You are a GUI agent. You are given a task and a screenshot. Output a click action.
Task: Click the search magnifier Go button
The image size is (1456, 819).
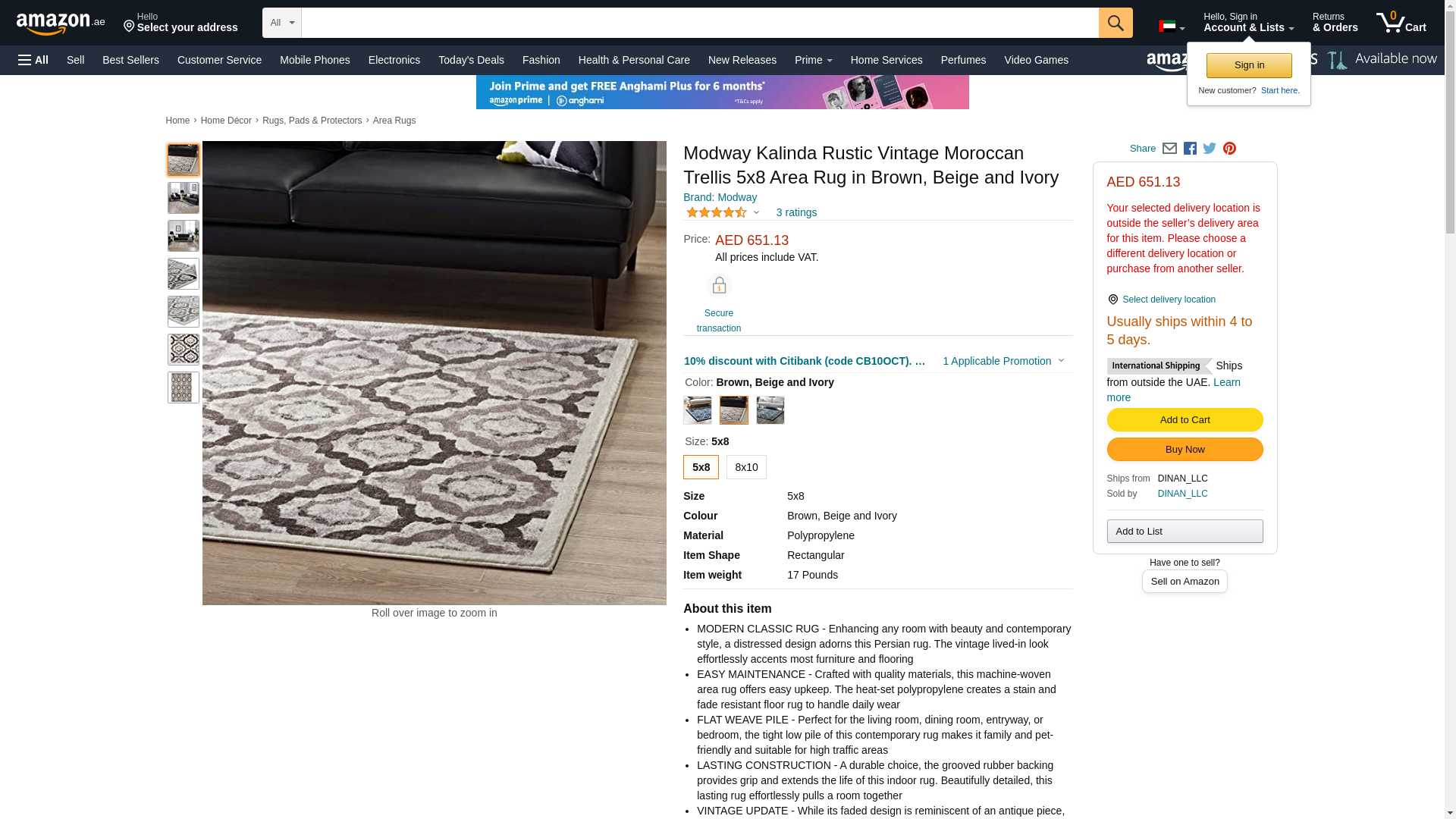pyautogui.click(x=1116, y=23)
